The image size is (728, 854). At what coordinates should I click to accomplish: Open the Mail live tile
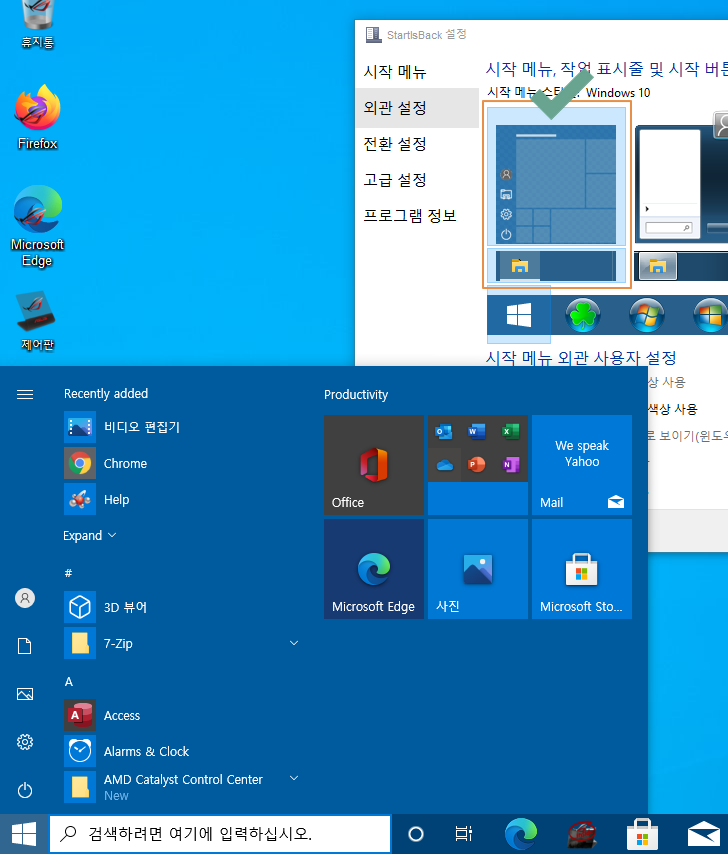coord(582,465)
